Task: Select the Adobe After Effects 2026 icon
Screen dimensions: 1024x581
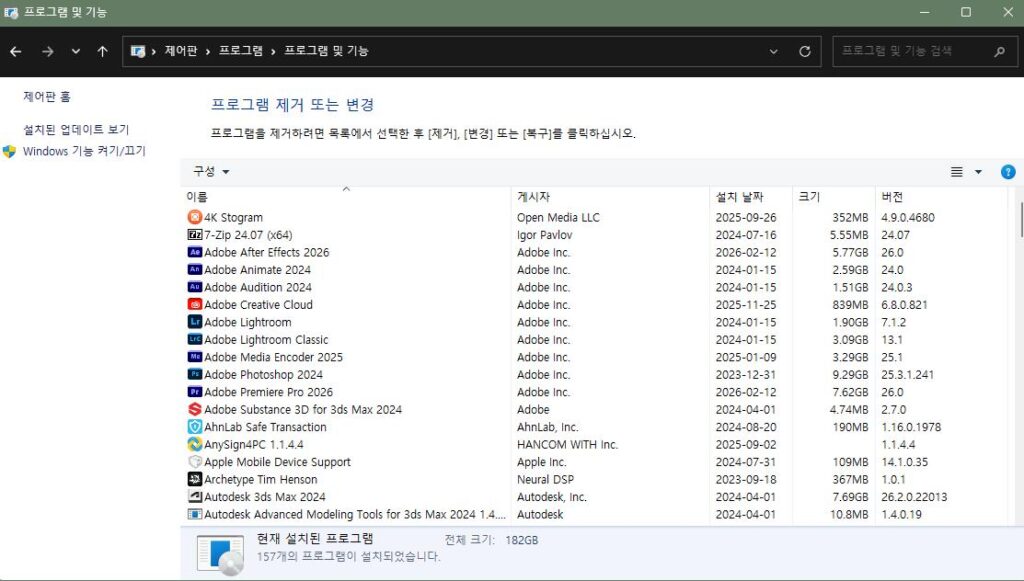Action: 195,252
